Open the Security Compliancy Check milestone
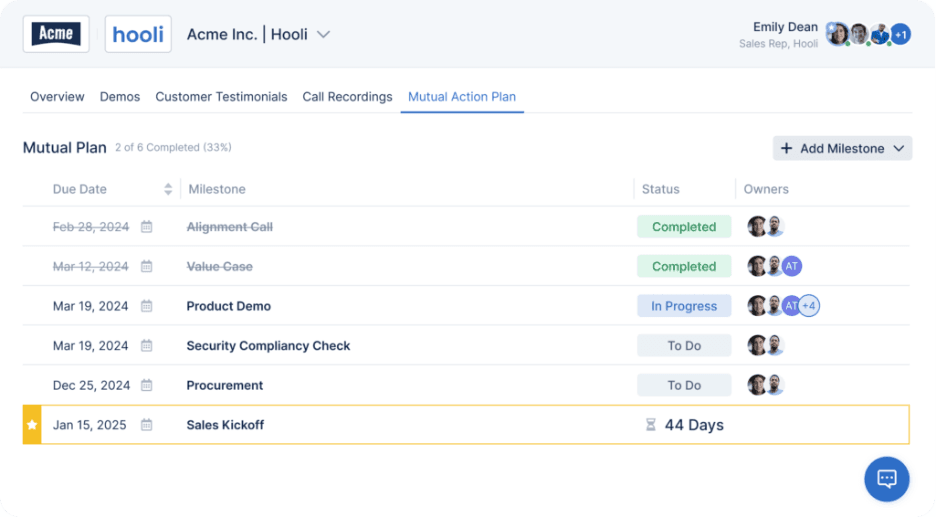Viewport: 936px width, 517px height. 268,345
